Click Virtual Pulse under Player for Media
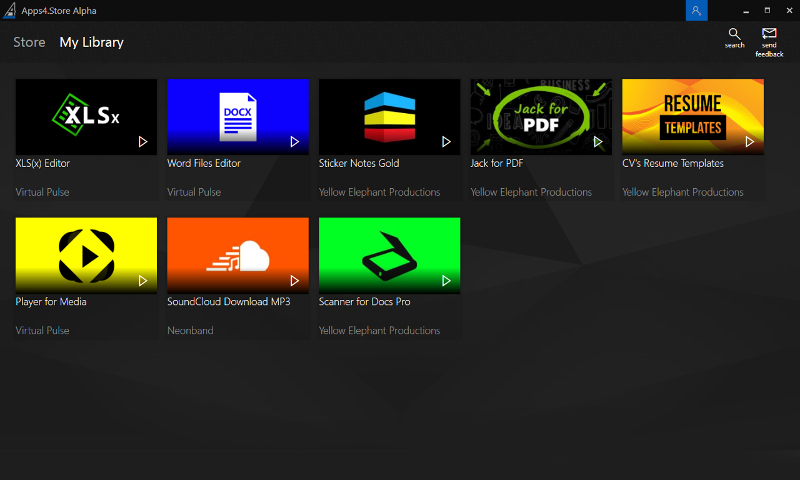800x480 pixels. click(42, 330)
